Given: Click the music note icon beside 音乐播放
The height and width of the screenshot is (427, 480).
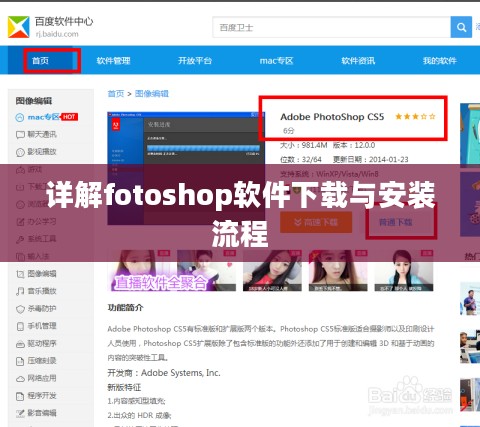Looking at the screenshot, I should point(20,291).
